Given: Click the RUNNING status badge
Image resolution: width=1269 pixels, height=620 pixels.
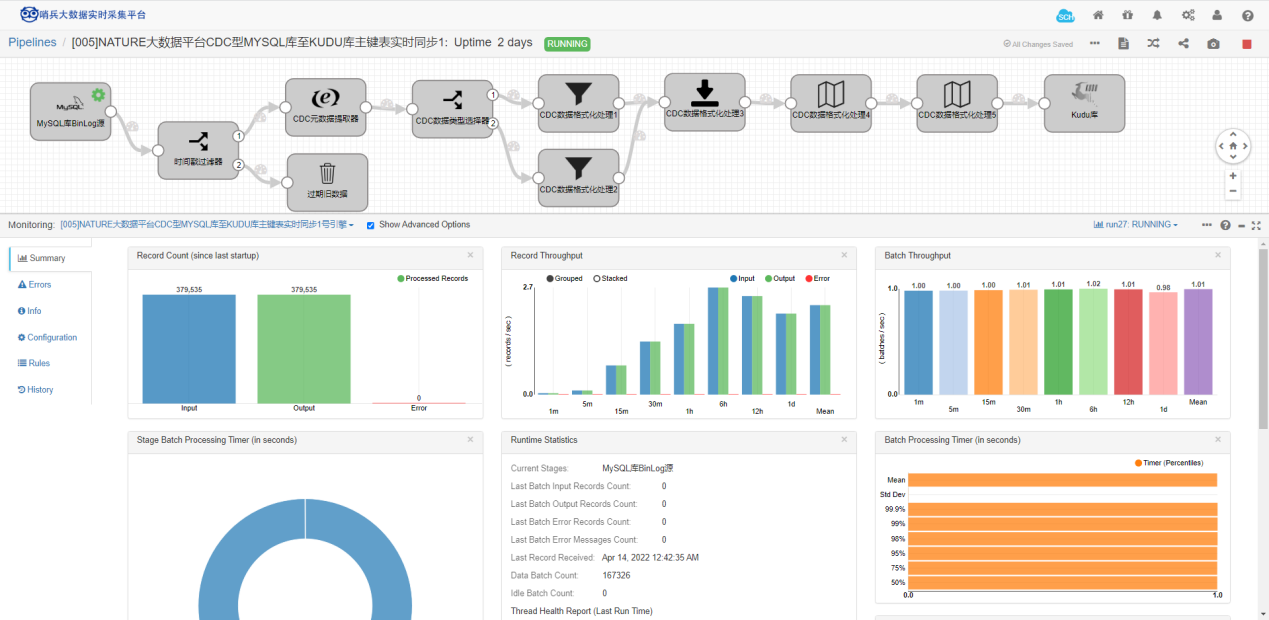Looking at the screenshot, I should pyautogui.click(x=567, y=44).
